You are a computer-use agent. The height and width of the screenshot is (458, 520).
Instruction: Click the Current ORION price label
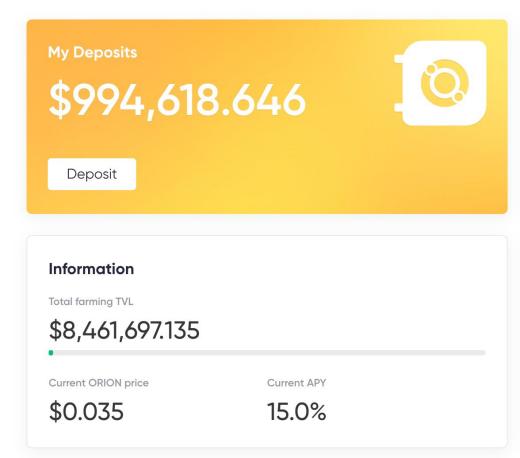pyautogui.click(x=99, y=383)
